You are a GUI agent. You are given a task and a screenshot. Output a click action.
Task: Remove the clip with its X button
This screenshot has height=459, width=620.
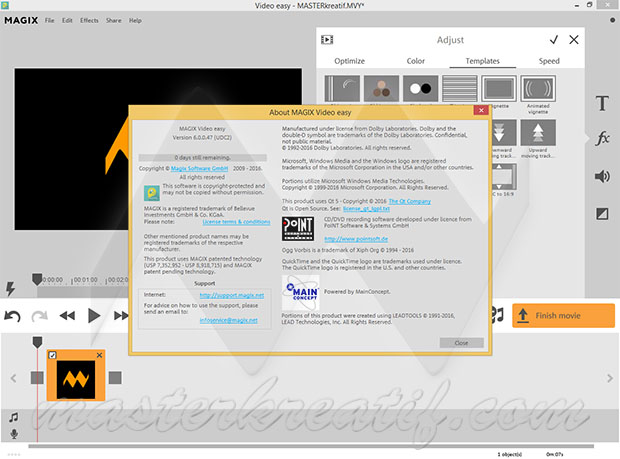coord(99,355)
